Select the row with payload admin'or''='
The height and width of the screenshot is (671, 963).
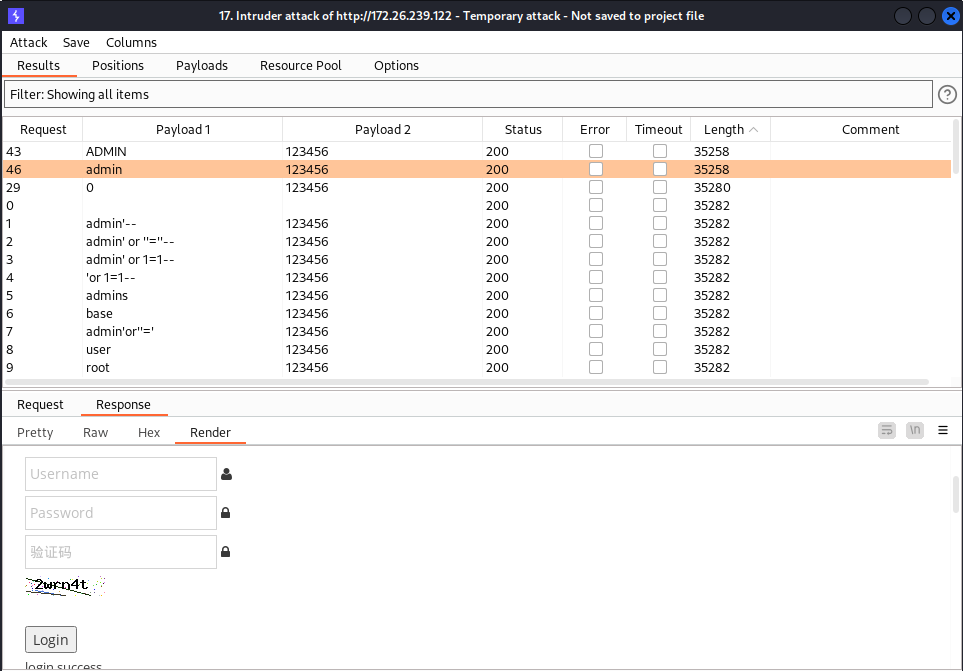pos(477,332)
